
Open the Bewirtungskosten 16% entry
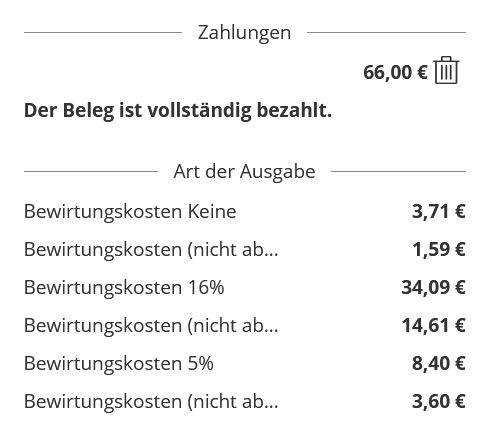pos(124,287)
